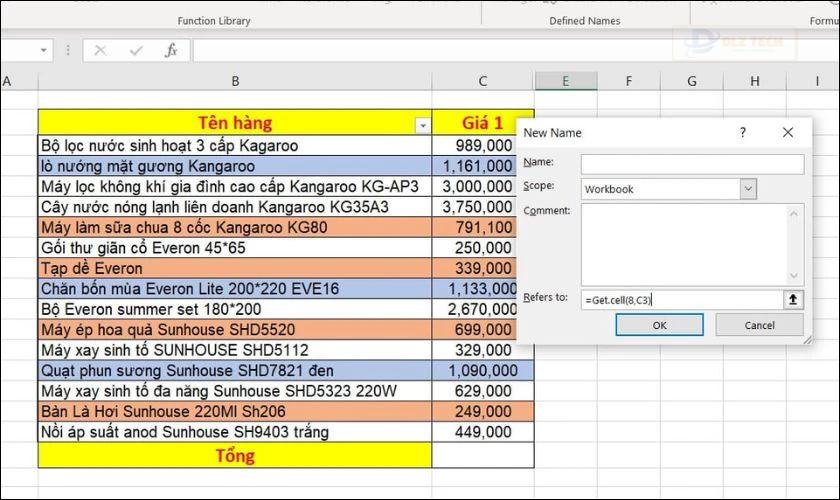Select price cell 629,000
Image resolution: width=840 pixels, height=500 pixels.
click(x=483, y=391)
